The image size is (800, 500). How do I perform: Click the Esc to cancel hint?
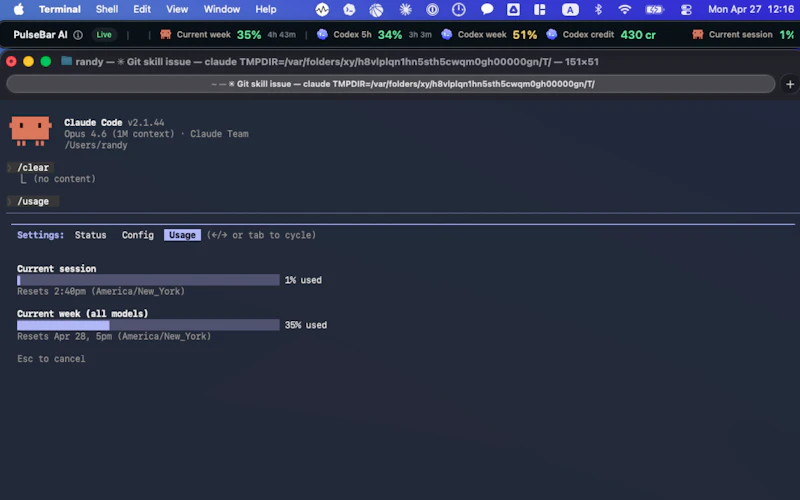tap(51, 358)
